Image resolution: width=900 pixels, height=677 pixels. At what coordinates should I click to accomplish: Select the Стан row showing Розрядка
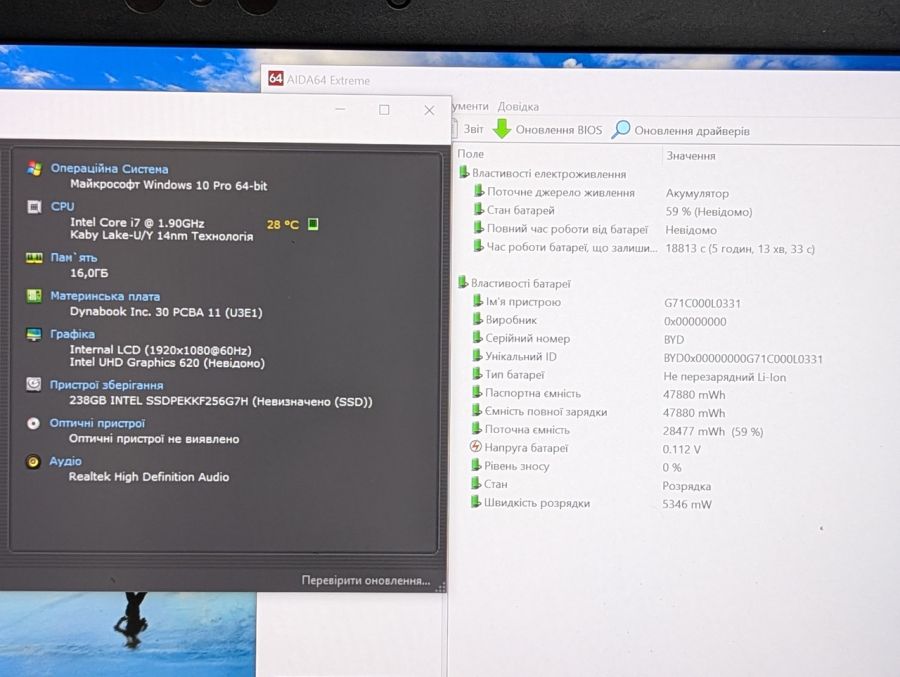(x=591, y=485)
